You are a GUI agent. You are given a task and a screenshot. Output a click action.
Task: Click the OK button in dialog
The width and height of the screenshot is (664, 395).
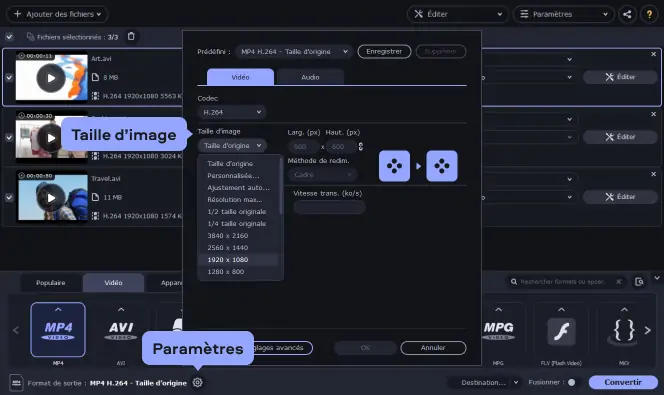point(365,348)
